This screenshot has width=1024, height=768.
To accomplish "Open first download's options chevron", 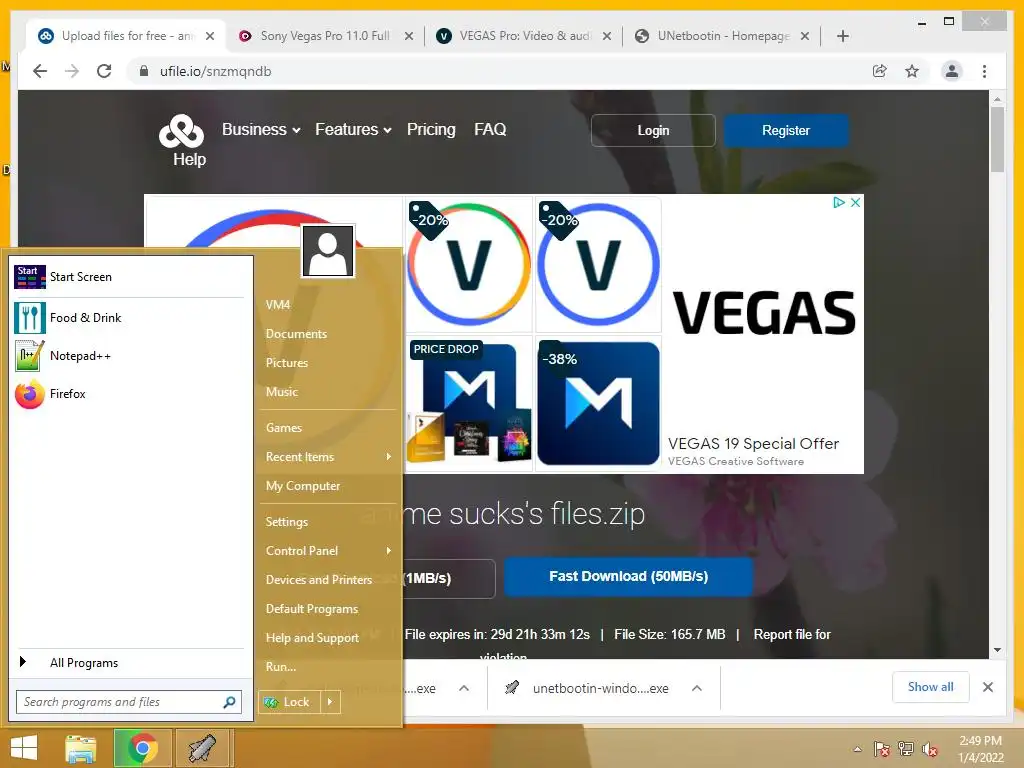I will [464, 688].
